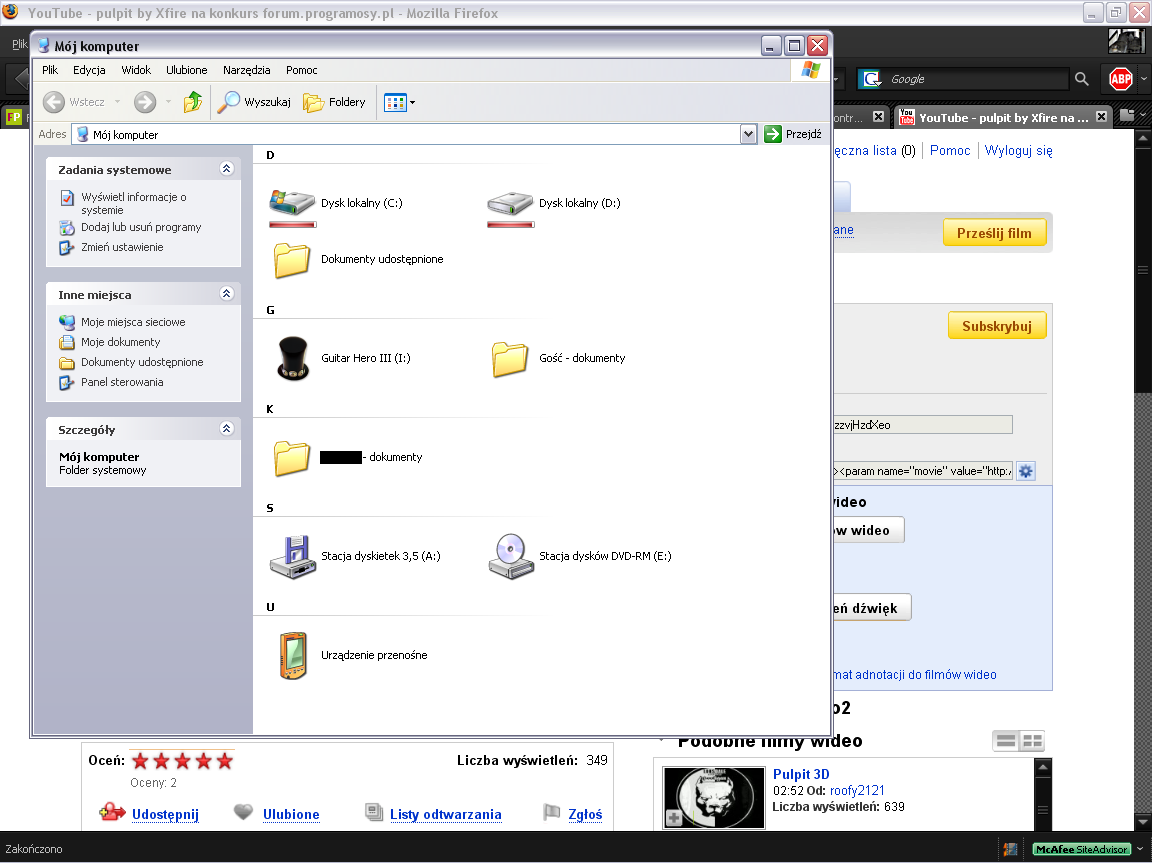Click Wyświetl informacje o systemie
1152x864 pixels.
(x=134, y=204)
